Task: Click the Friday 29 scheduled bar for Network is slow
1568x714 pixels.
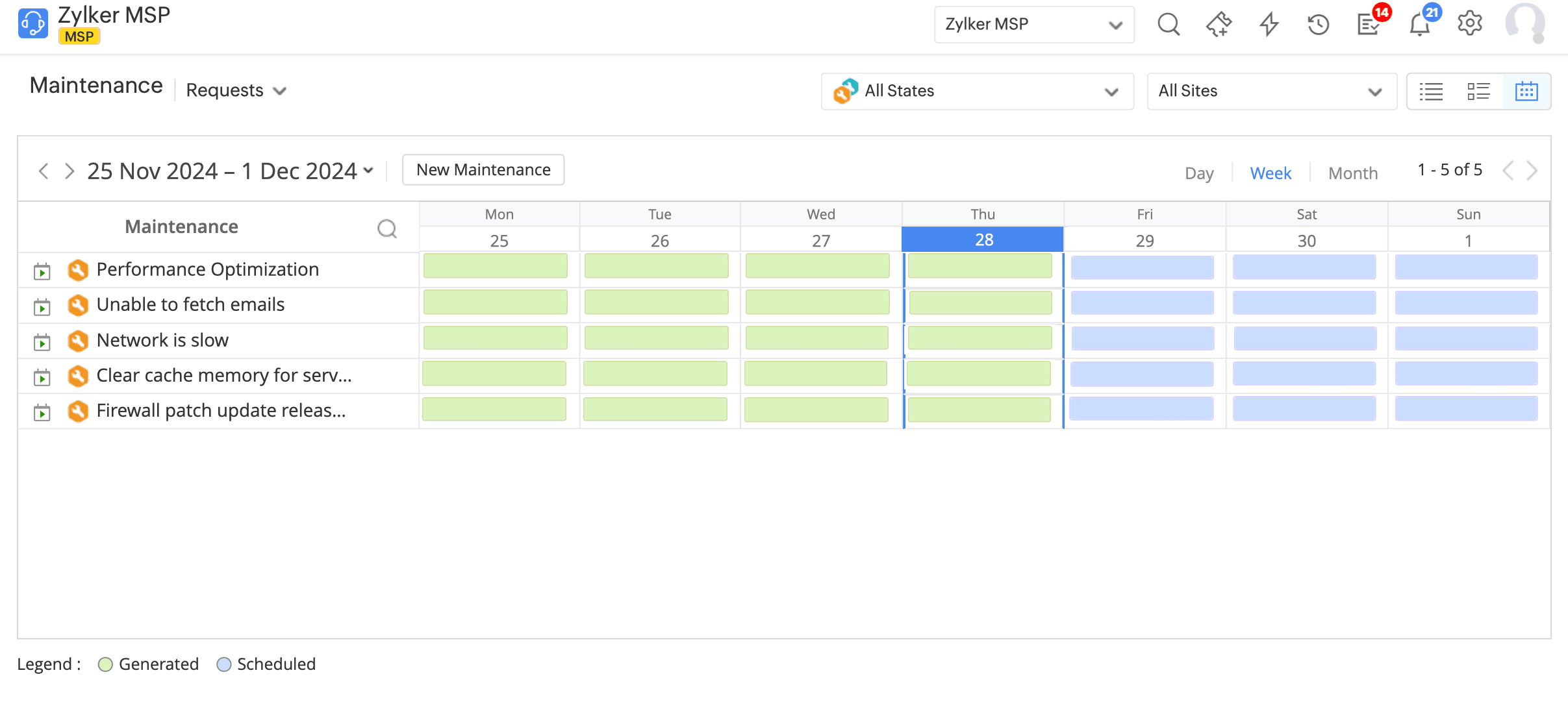Action: coord(1143,339)
